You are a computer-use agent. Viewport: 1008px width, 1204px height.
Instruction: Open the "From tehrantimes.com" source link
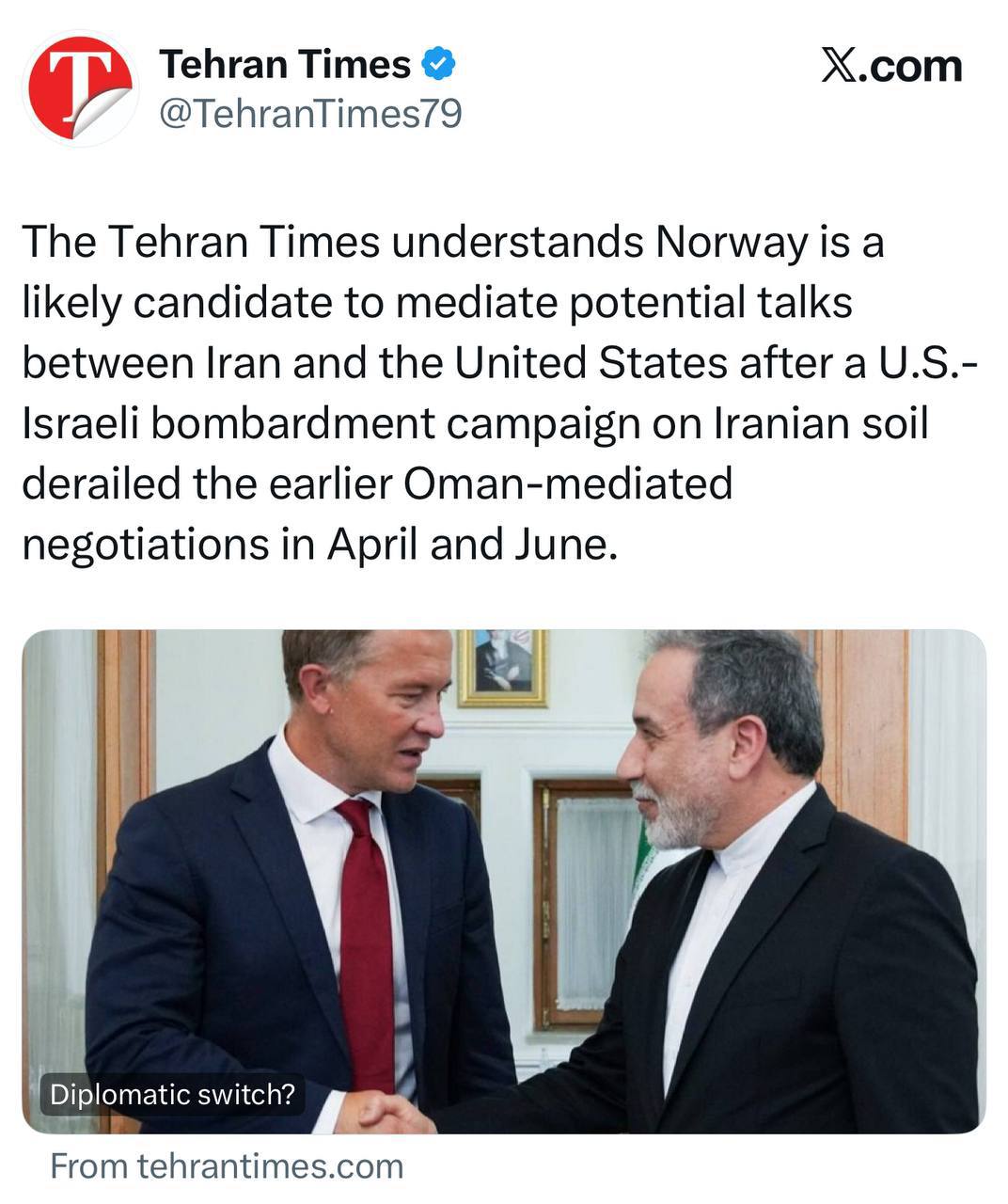pyautogui.click(x=227, y=1166)
